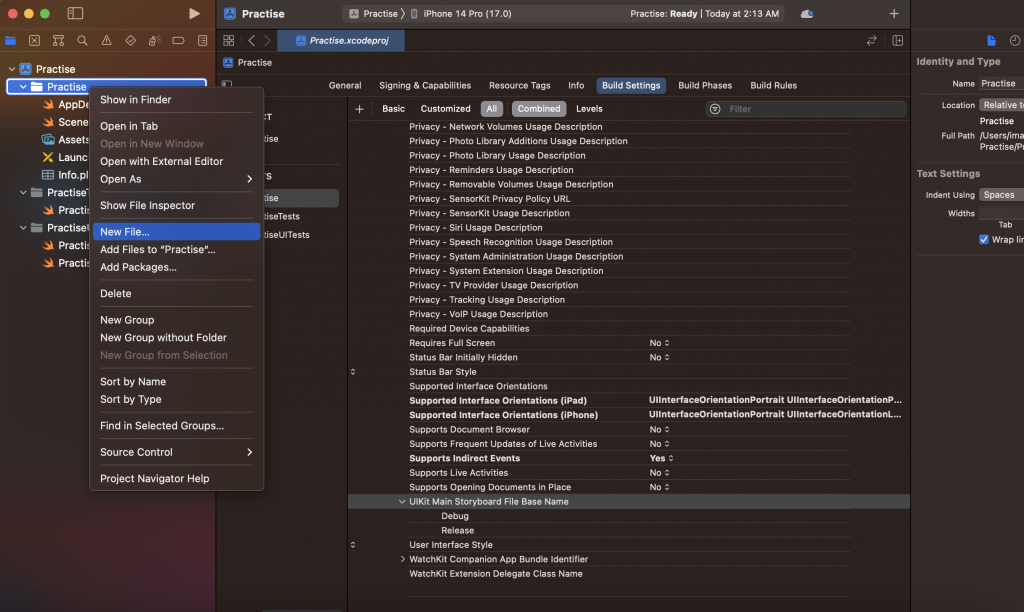Choose New Group menu item
The height and width of the screenshot is (612, 1024).
tap(176, 320)
